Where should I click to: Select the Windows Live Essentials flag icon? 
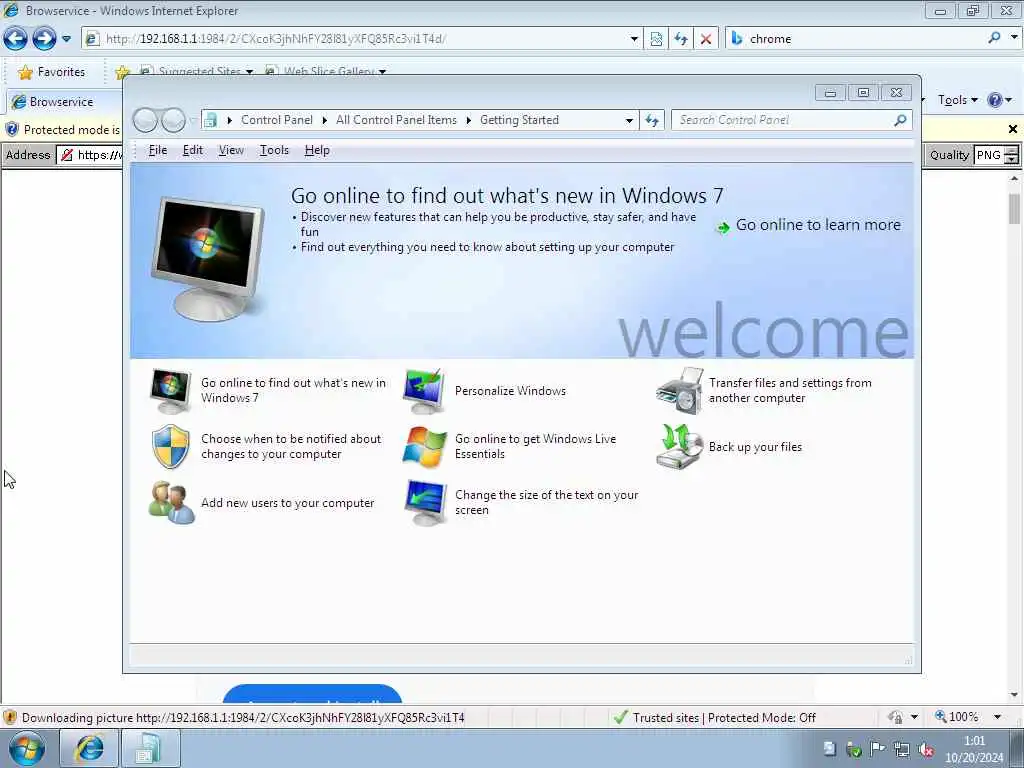(x=424, y=447)
